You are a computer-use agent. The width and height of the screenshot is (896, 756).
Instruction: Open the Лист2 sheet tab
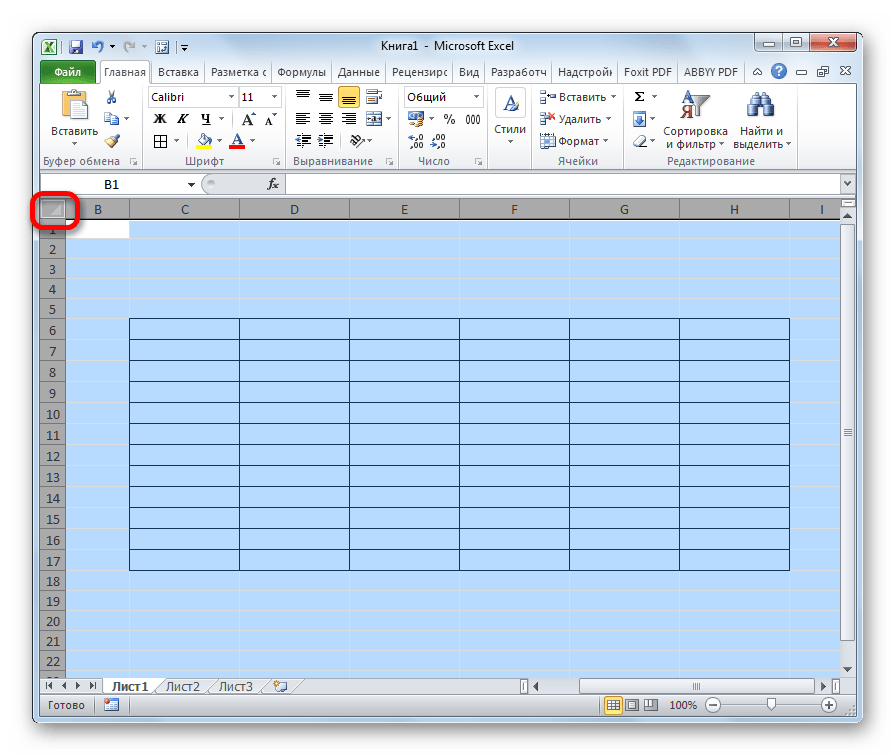(x=182, y=686)
